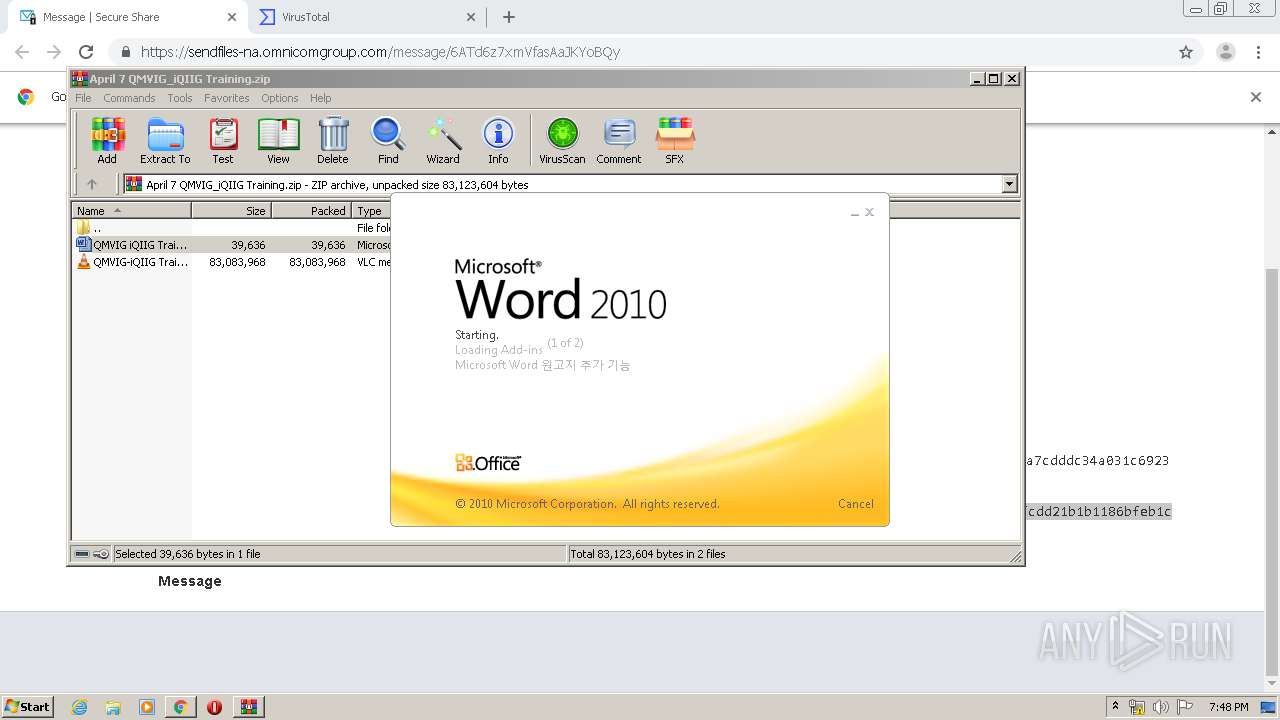1280x720 pixels.
Task: Start VirusScan from the toolbar
Action: pyautogui.click(x=562, y=140)
